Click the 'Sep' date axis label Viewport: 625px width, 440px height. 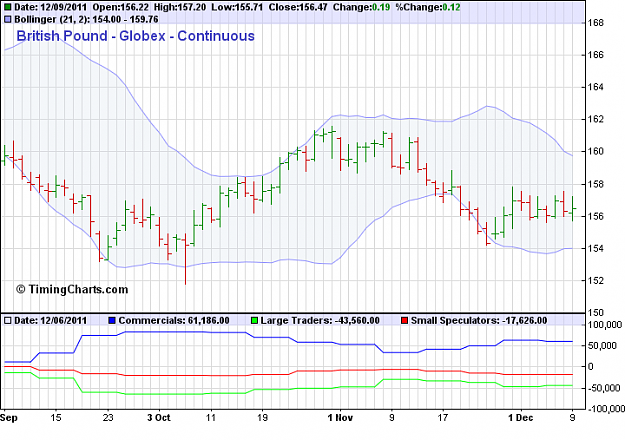point(9,418)
